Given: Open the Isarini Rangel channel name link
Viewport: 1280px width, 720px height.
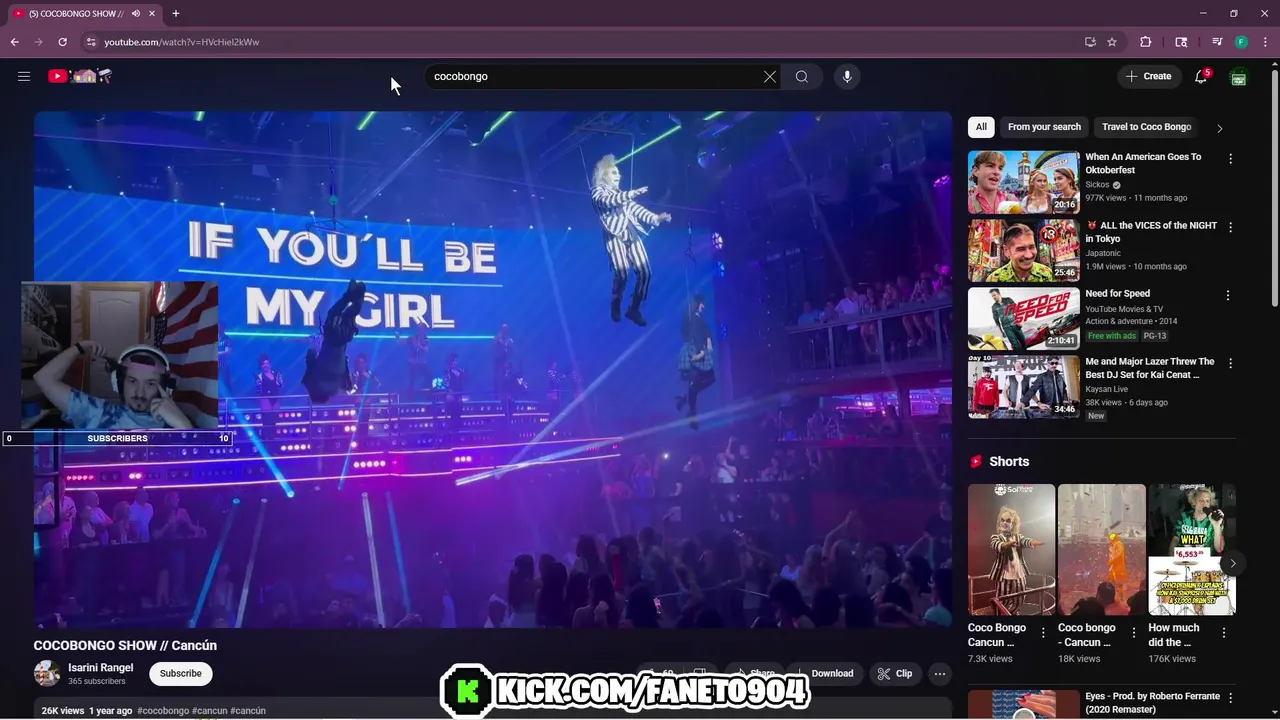Looking at the screenshot, I should point(100,668).
